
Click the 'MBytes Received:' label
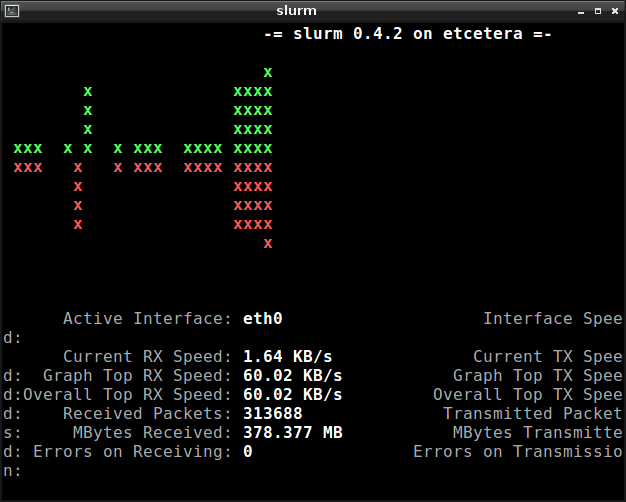(x=152, y=433)
